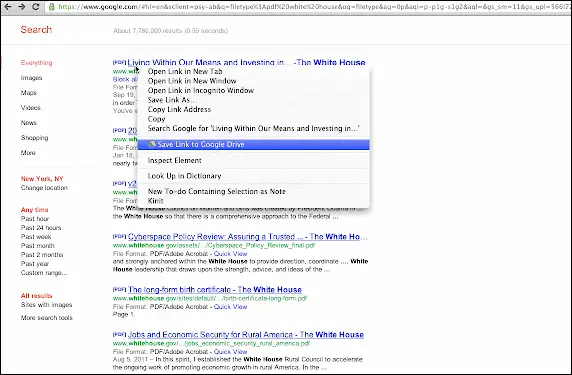
Task: Switch to Maps results
Action: click(x=28, y=93)
